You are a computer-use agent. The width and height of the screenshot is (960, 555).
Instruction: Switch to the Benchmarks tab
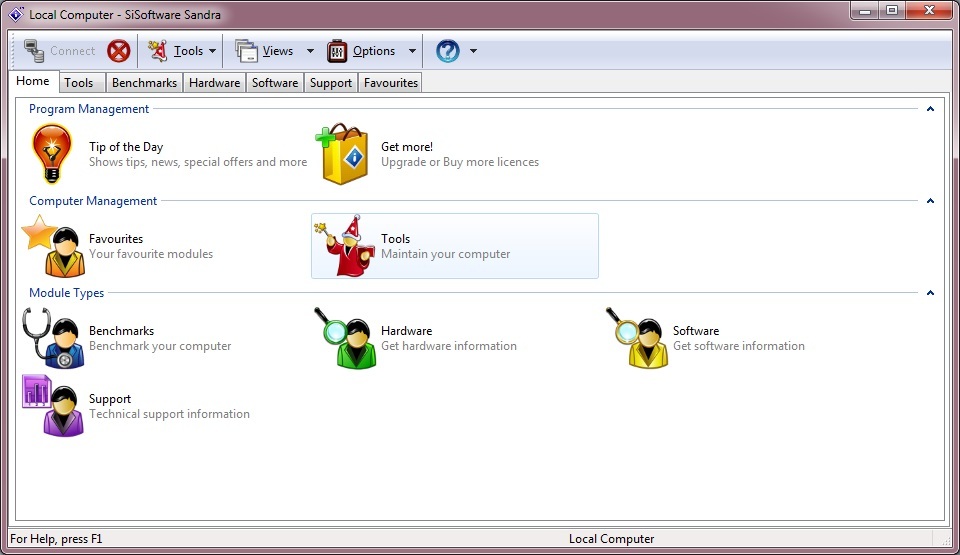(x=144, y=83)
